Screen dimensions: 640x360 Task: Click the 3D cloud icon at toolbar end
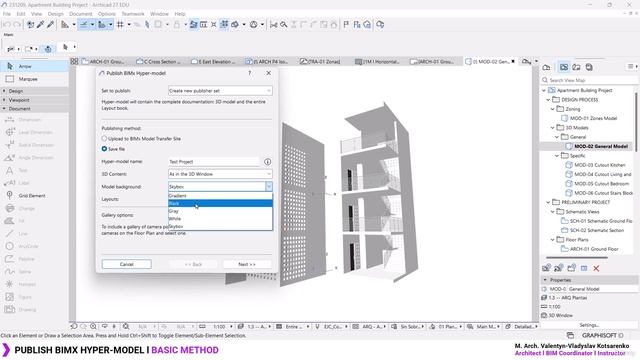click(380, 25)
